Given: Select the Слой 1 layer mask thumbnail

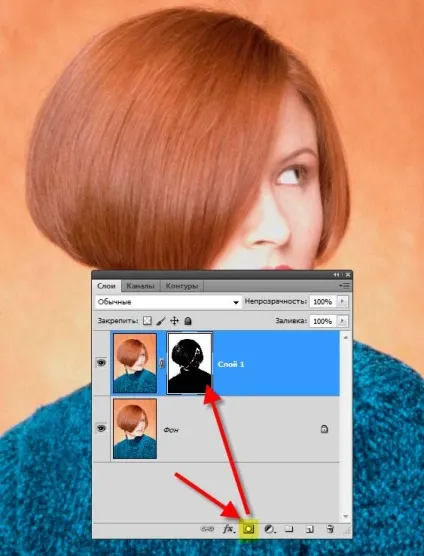Looking at the screenshot, I should pyautogui.click(x=189, y=363).
